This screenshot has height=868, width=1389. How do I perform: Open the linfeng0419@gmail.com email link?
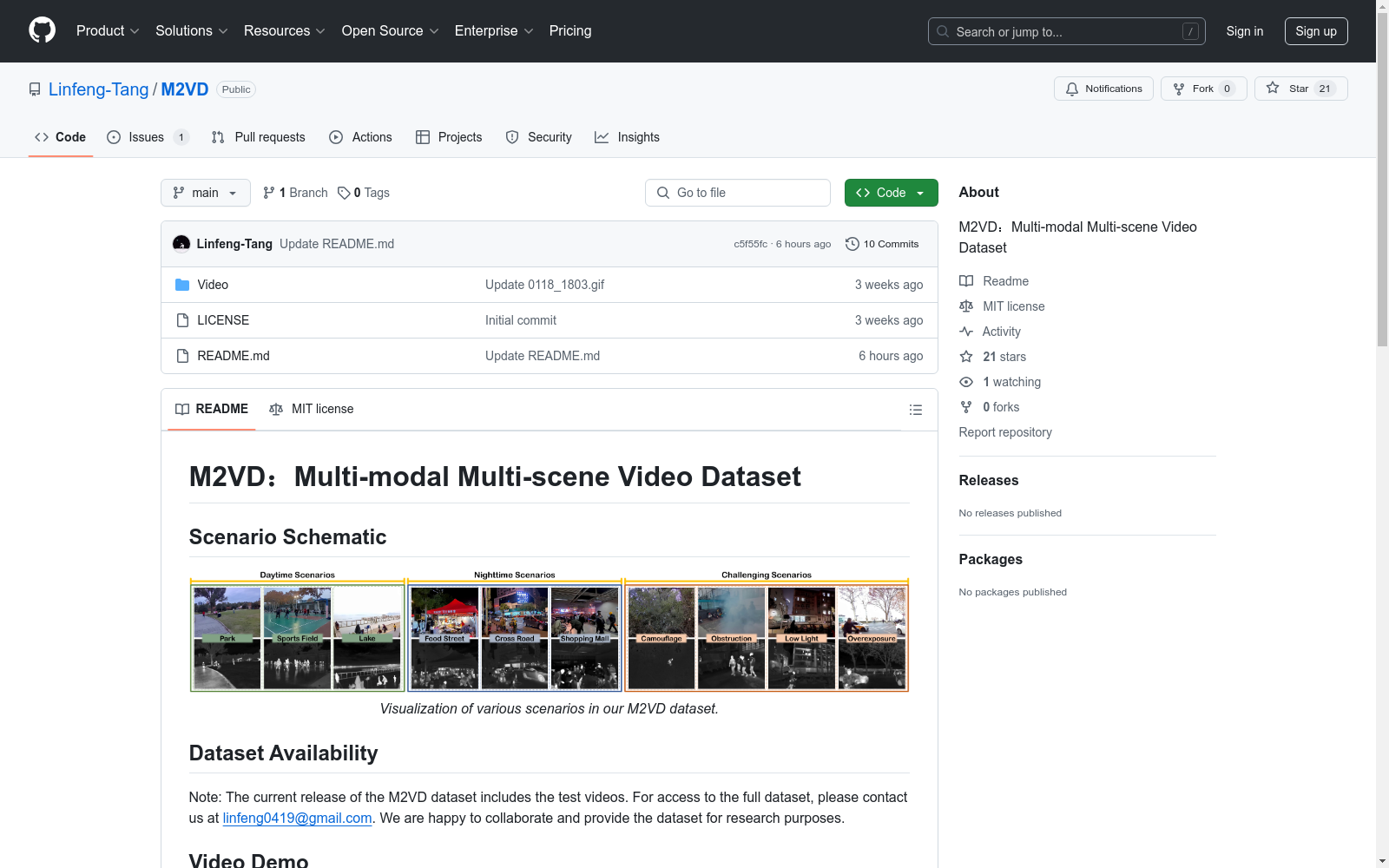[298, 818]
